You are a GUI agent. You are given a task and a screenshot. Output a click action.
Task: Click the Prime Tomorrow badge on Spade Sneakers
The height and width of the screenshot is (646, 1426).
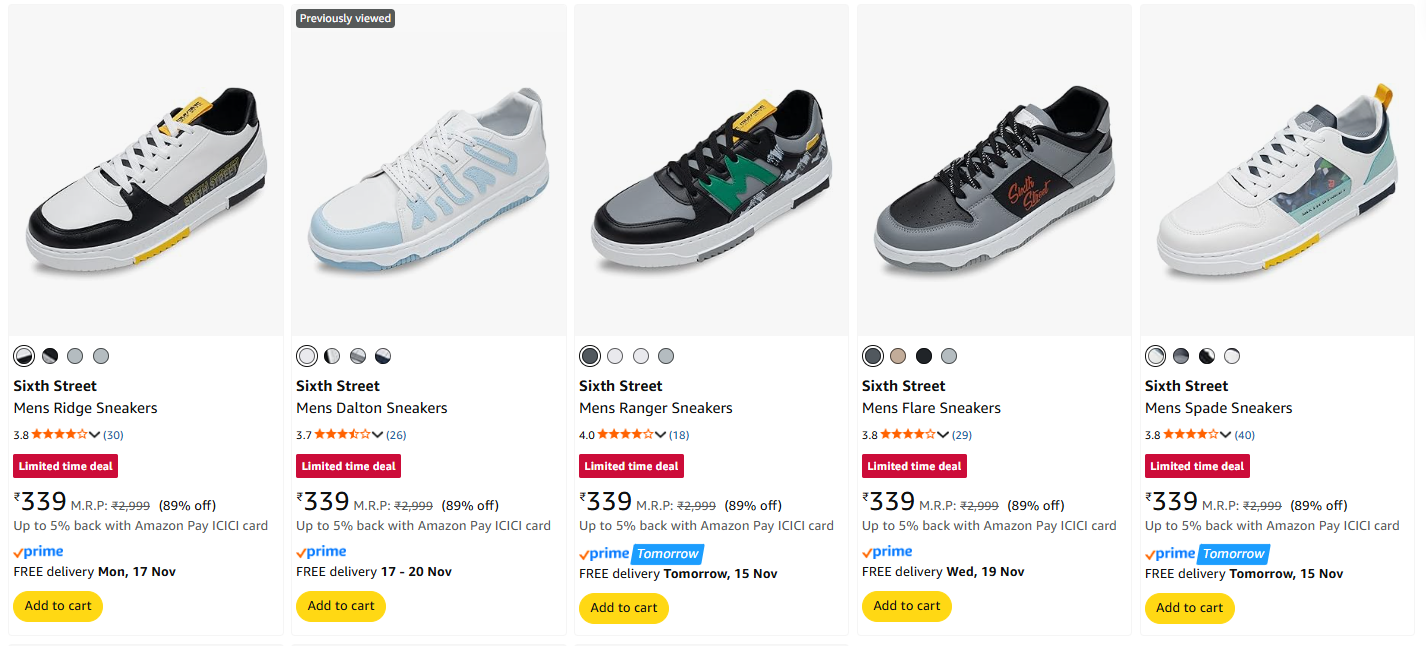(1234, 554)
